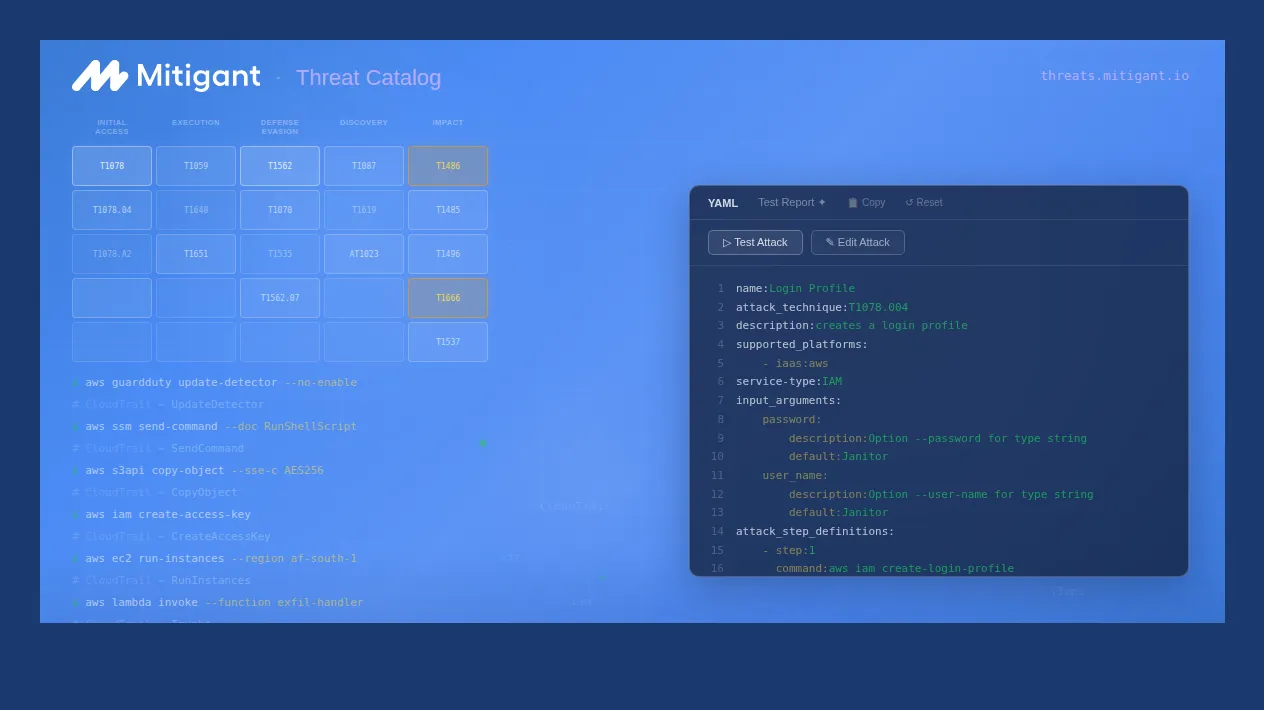
Task: Select technique tile T1562
Action: pyautogui.click(x=280, y=166)
